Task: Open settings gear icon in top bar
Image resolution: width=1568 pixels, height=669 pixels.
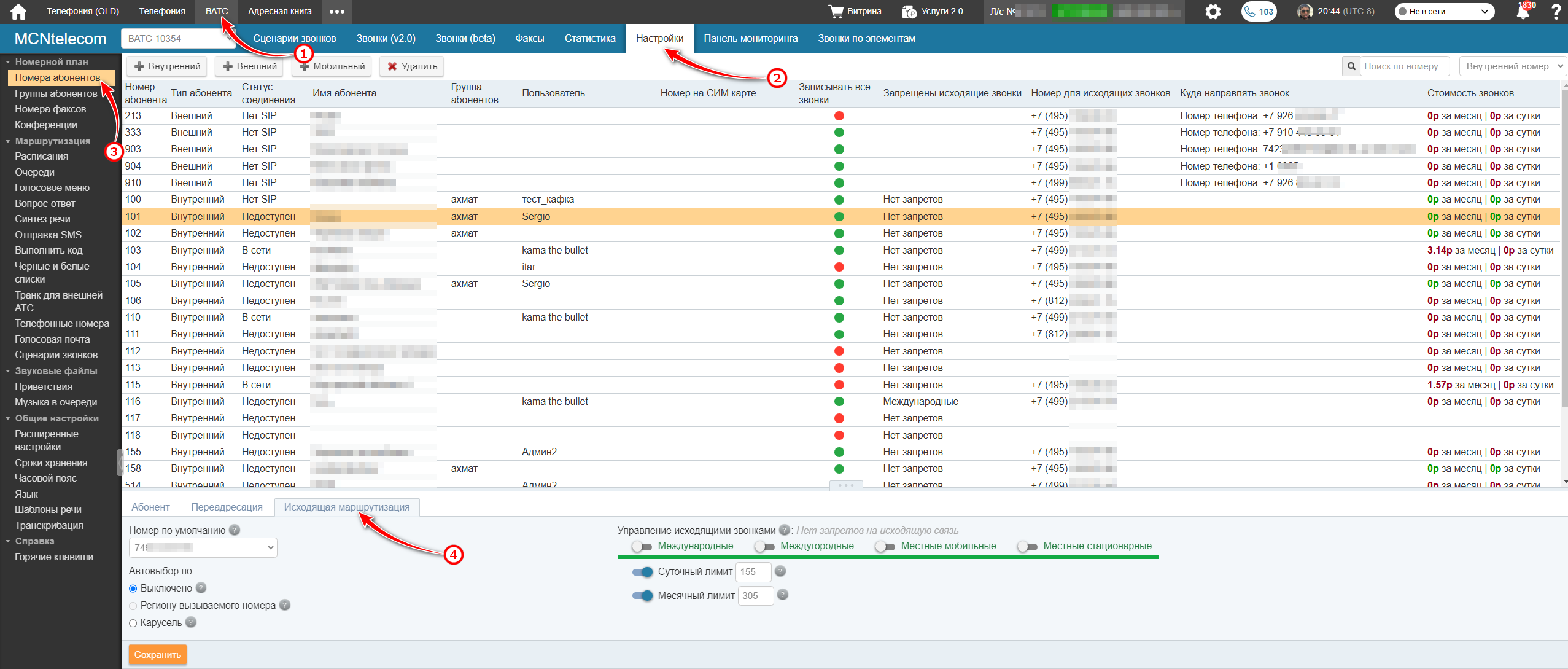Action: click(1213, 12)
